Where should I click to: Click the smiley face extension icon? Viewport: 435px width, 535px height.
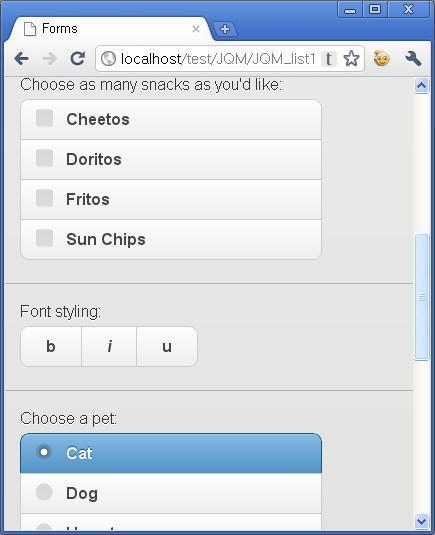381,58
